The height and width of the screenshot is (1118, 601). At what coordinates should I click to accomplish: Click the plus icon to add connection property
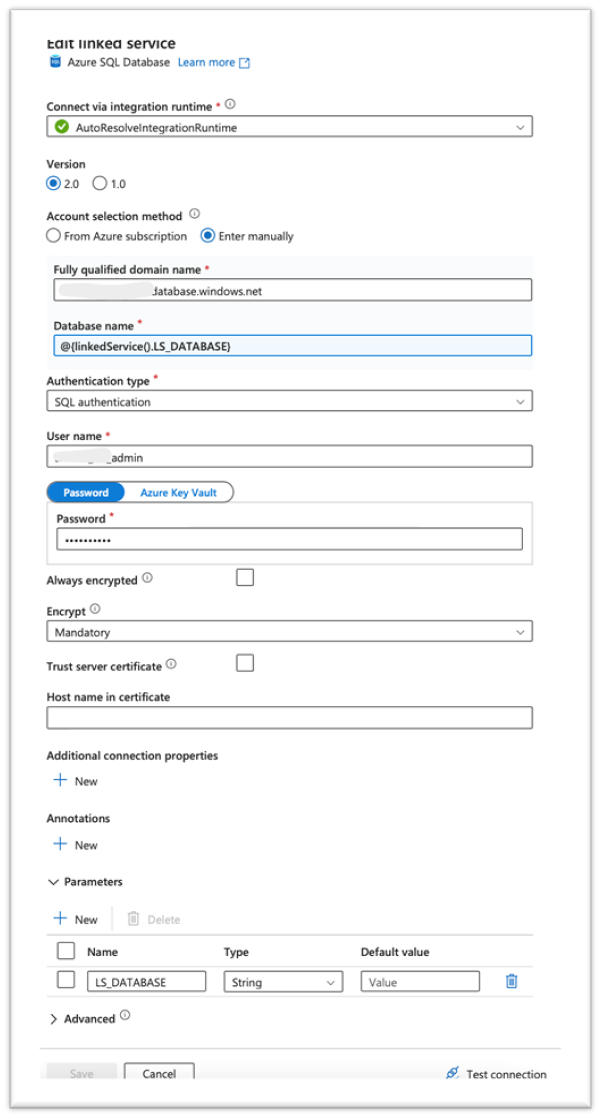(x=60, y=780)
